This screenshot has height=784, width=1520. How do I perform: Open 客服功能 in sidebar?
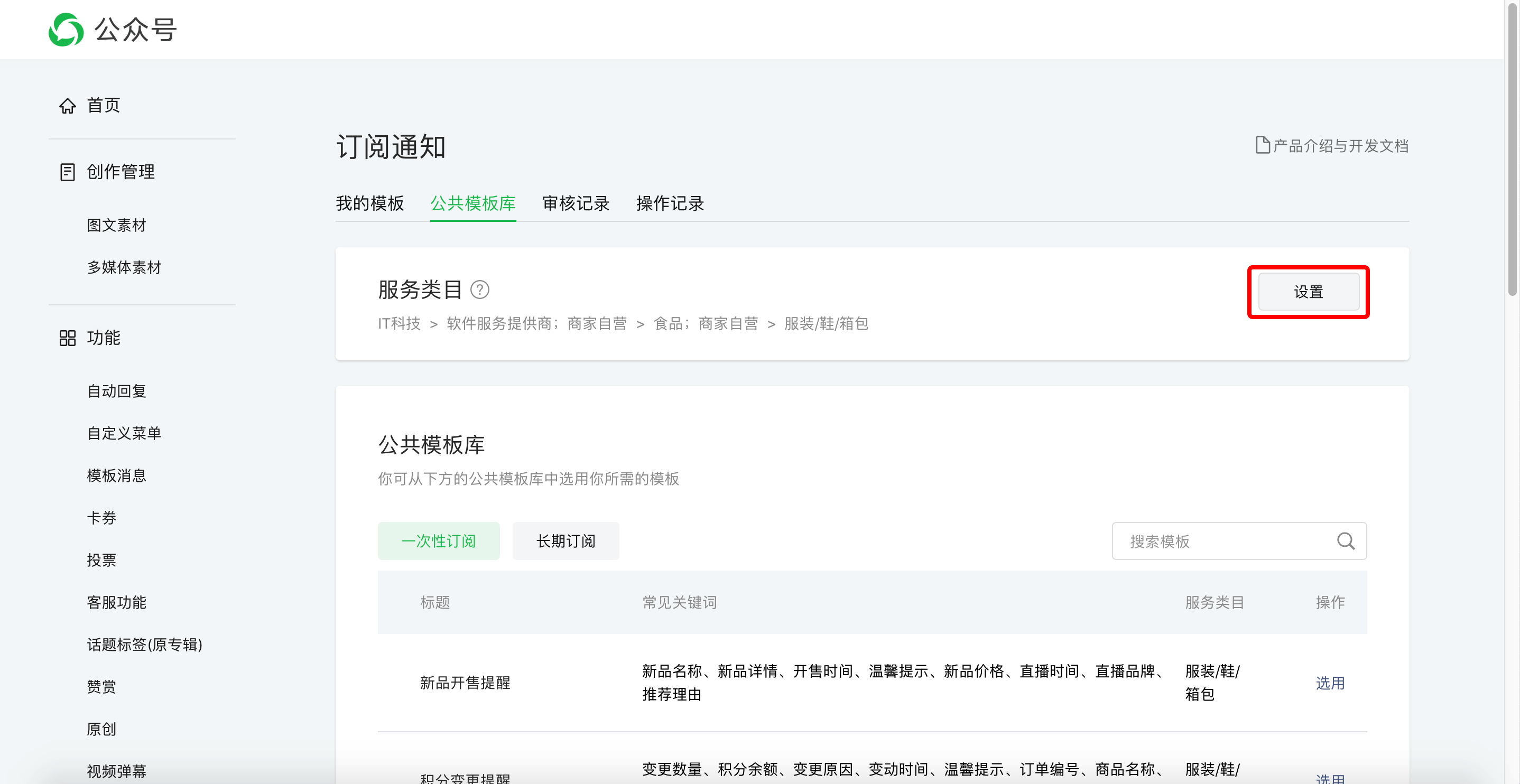[x=117, y=602]
